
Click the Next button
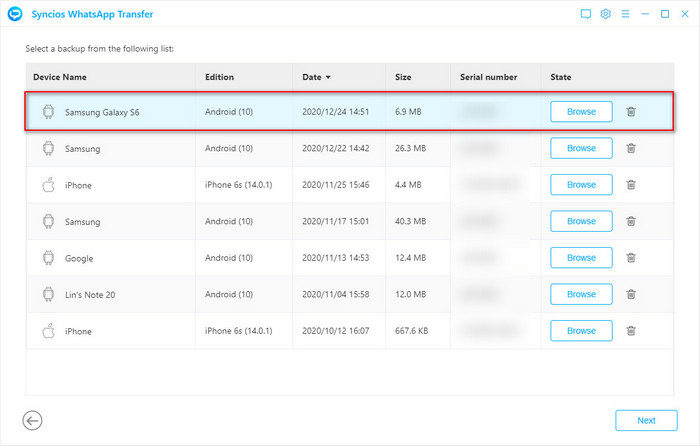[646, 421]
